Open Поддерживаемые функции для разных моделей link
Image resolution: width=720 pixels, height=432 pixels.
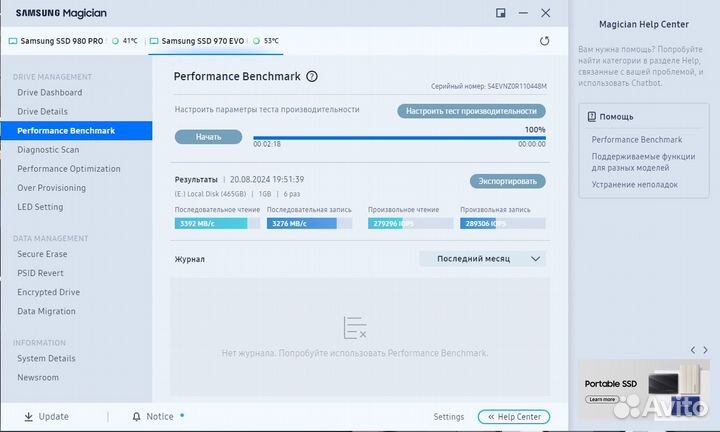(643, 162)
